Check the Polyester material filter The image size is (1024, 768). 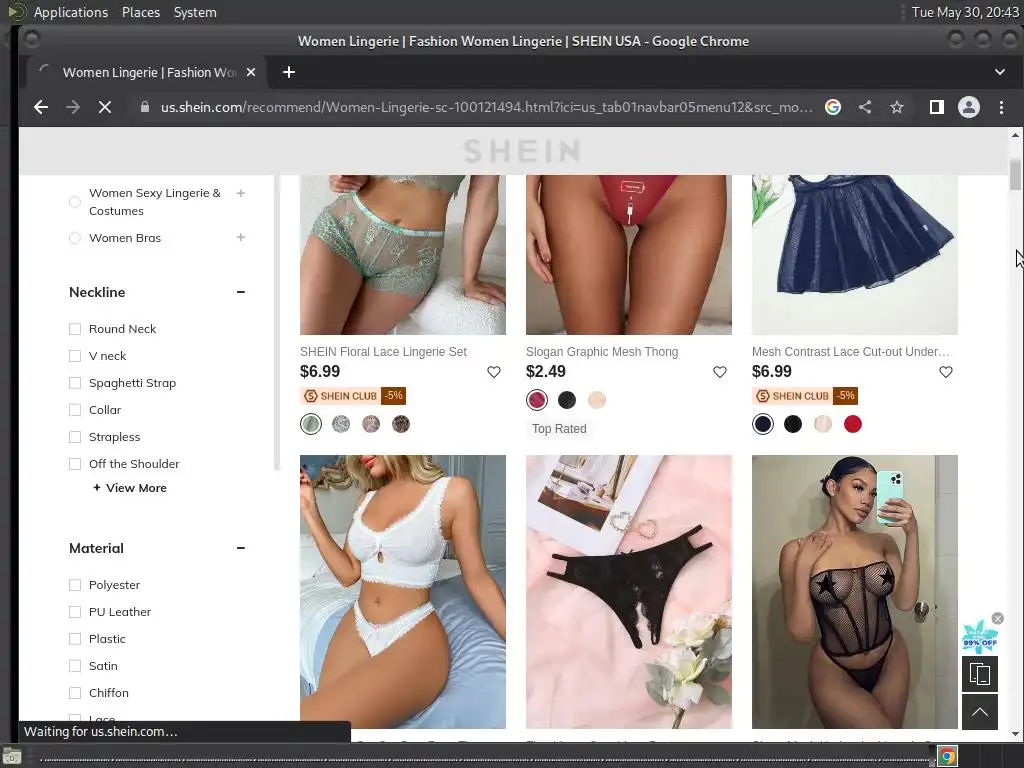[75, 585]
